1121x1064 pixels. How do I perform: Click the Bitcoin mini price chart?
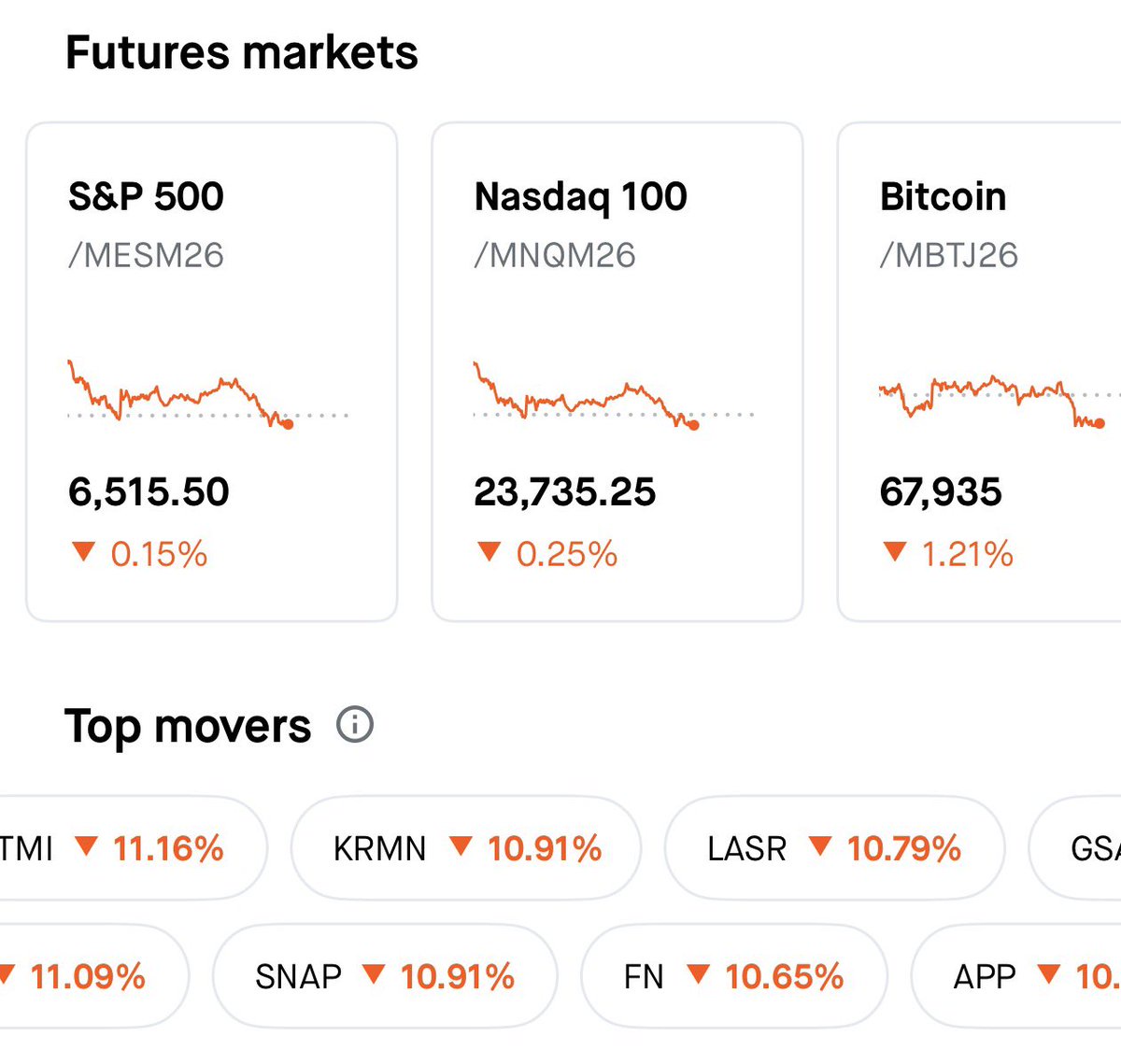click(x=992, y=397)
